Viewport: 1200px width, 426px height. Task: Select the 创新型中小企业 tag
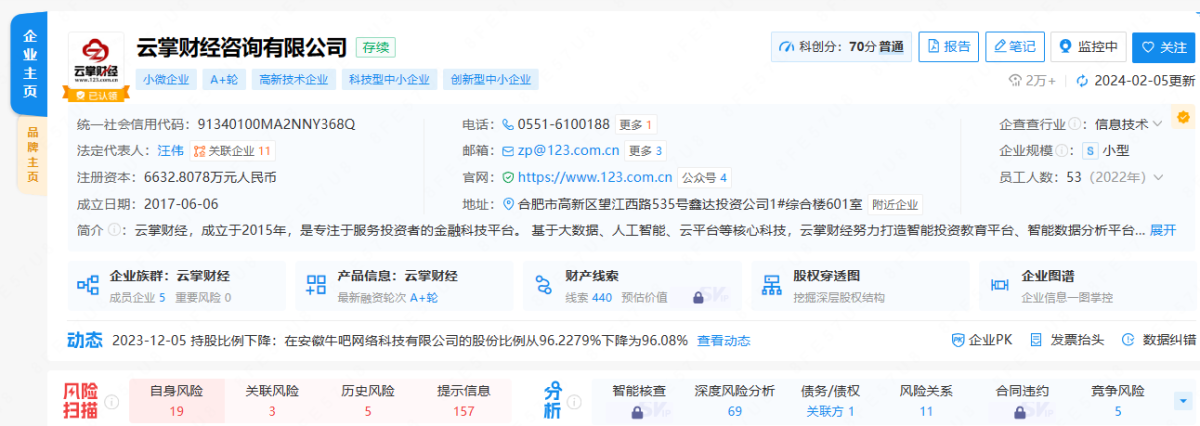[x=490, y=80]
